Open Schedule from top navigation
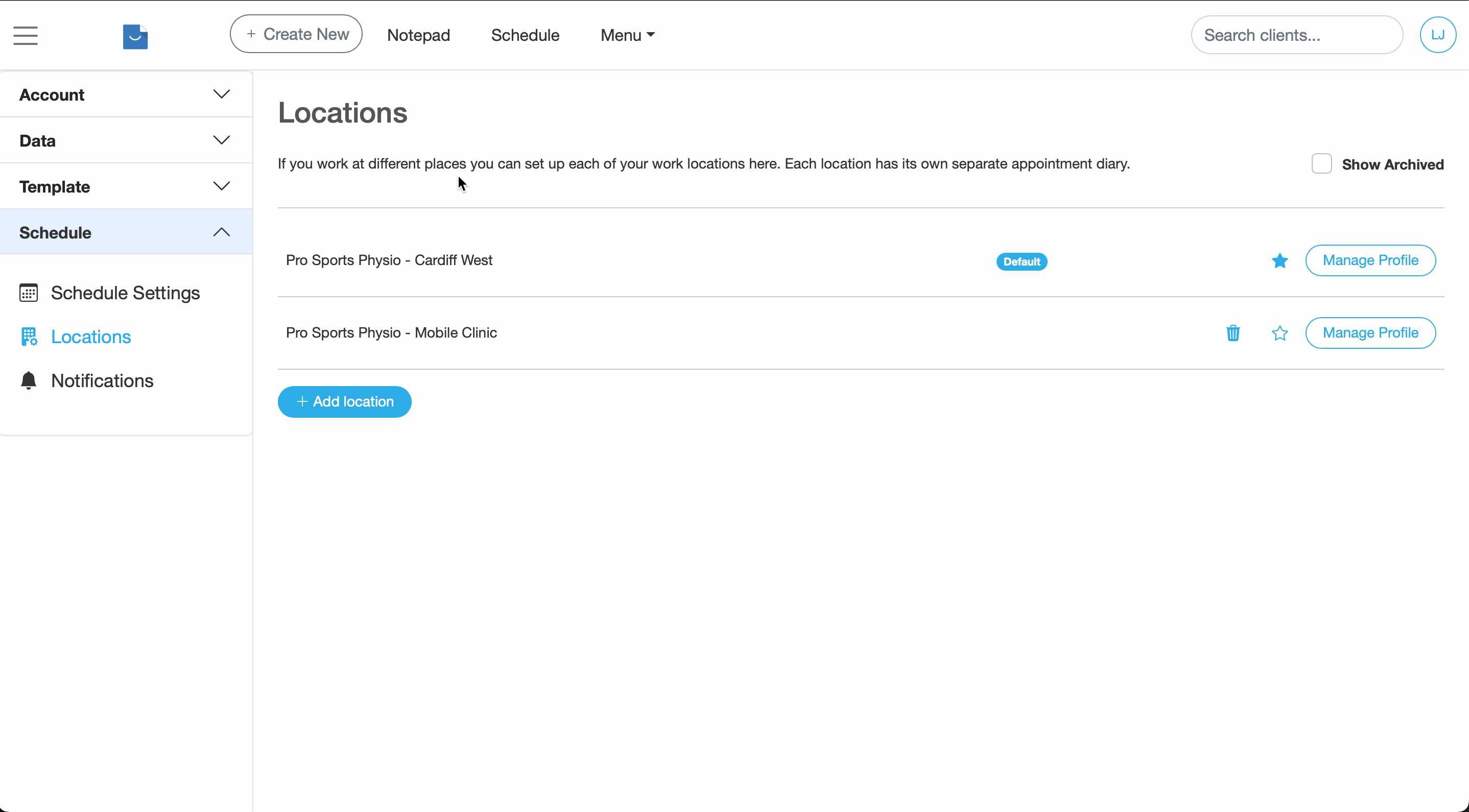 pos(525,35)
